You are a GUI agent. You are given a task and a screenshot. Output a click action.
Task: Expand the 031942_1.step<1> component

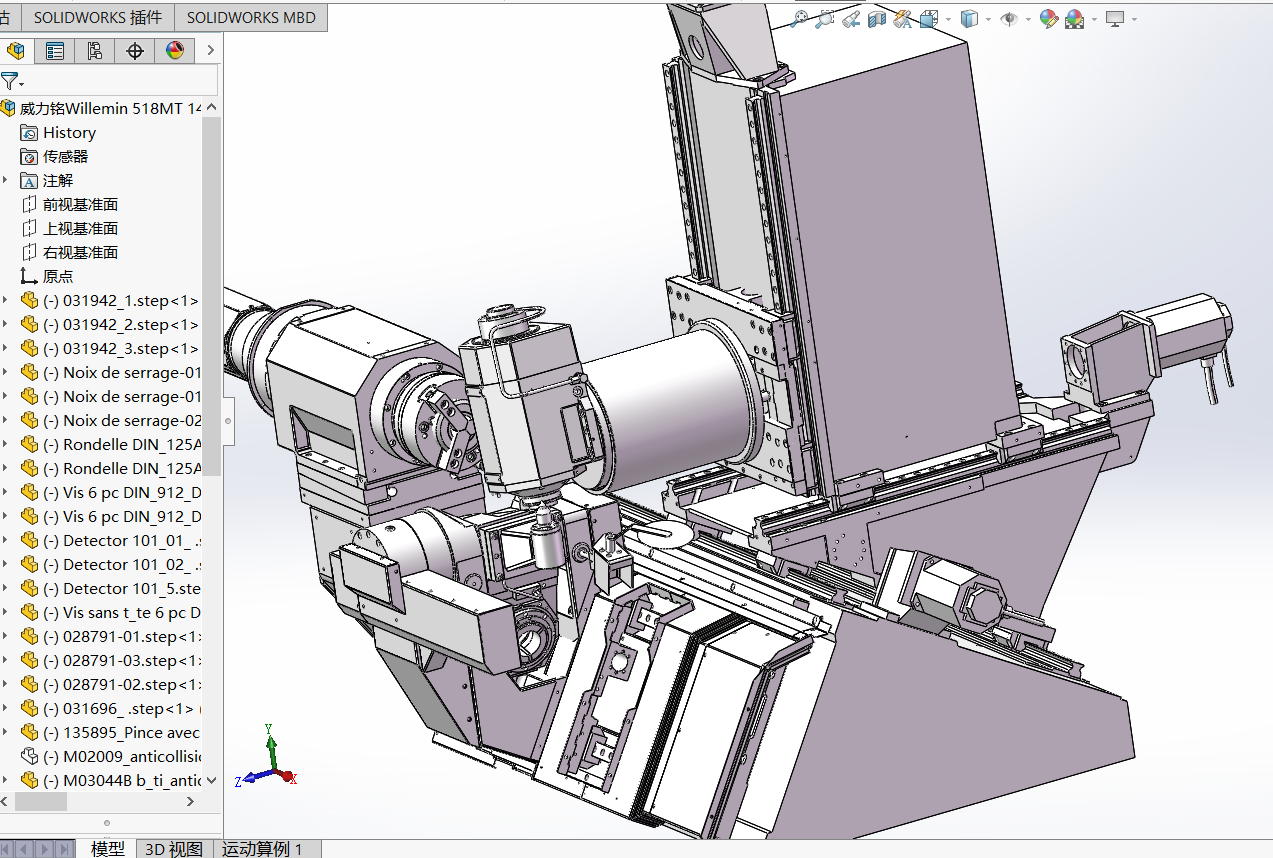click(6, 300)
